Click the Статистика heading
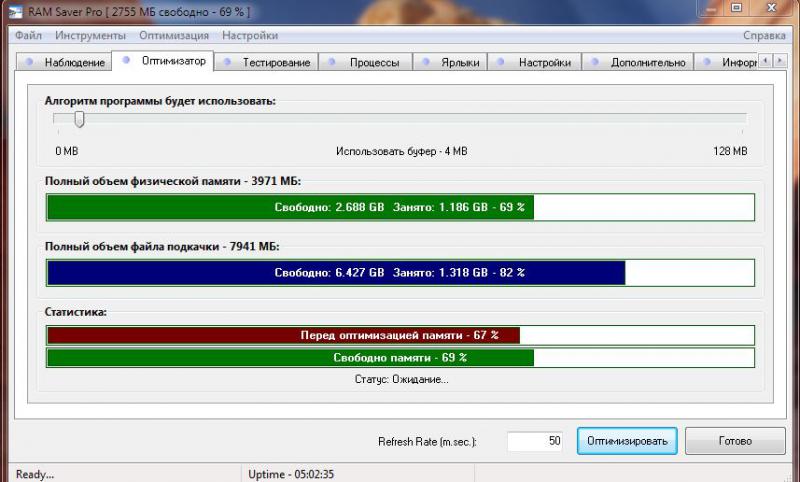800x482 pixels. (x=76, y=312)
